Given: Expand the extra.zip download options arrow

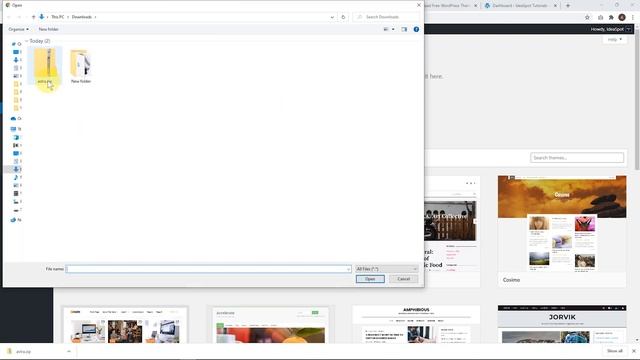Looking at the screenshot, I should click(69, 351).
